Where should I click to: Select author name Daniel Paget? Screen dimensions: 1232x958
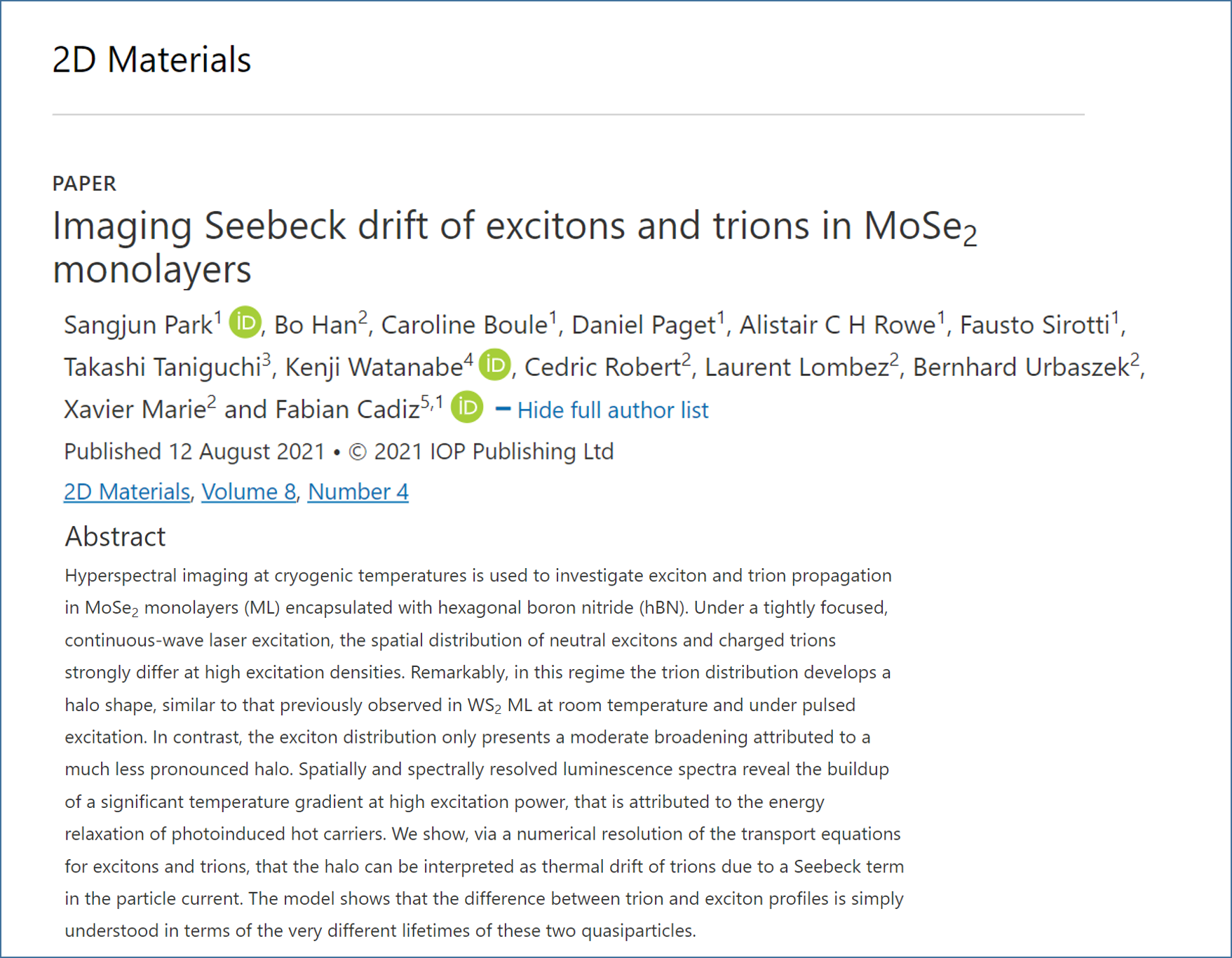[644, 325]
